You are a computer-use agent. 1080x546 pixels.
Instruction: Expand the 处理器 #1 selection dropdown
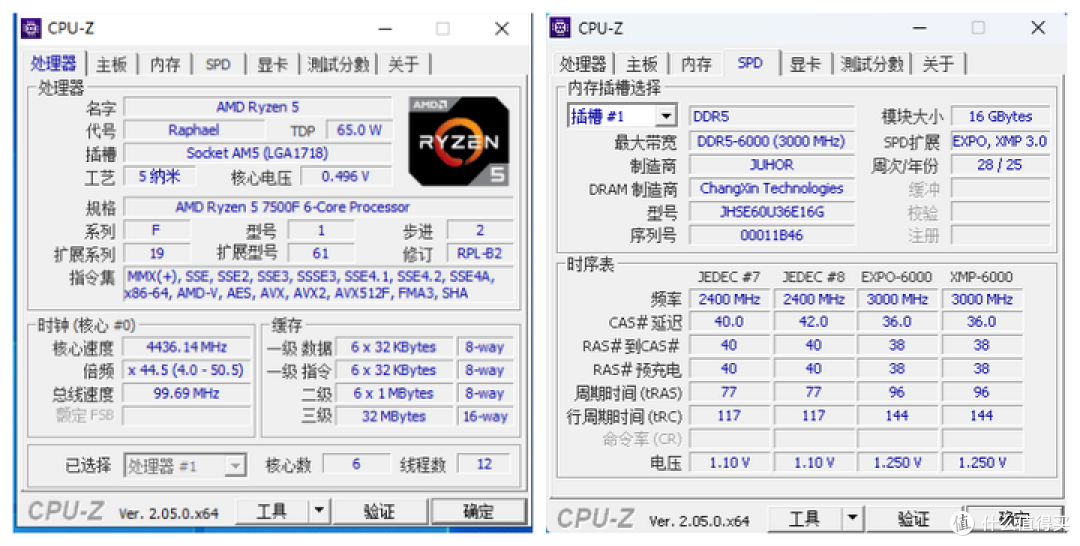[x=235, y=466]
